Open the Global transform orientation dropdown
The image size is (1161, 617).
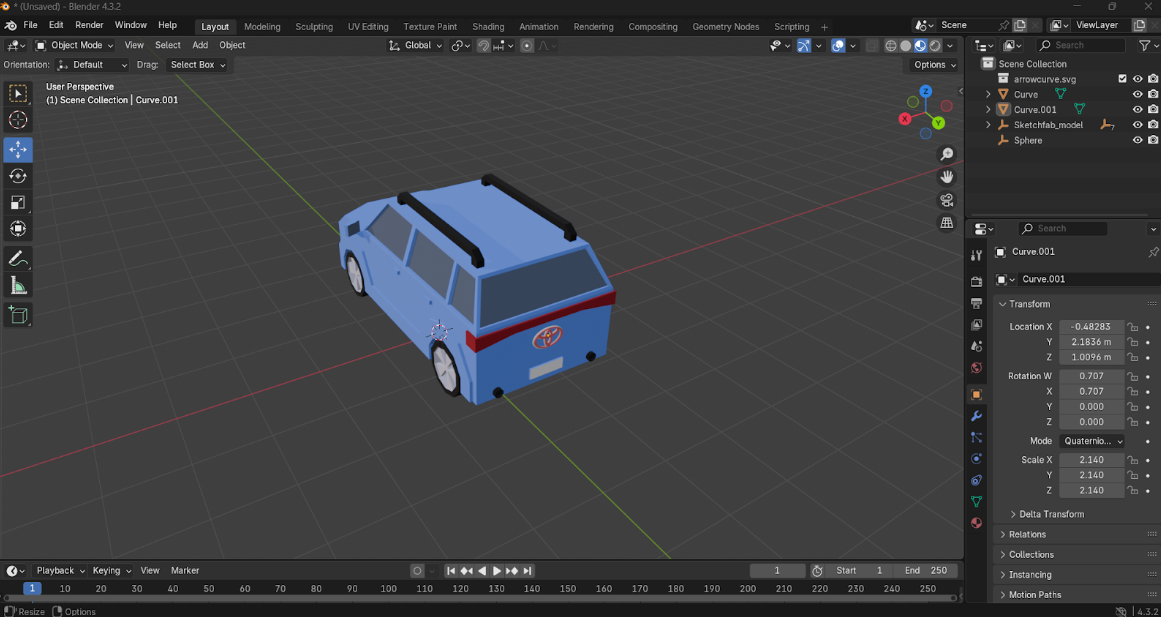[x=416, y=45]
